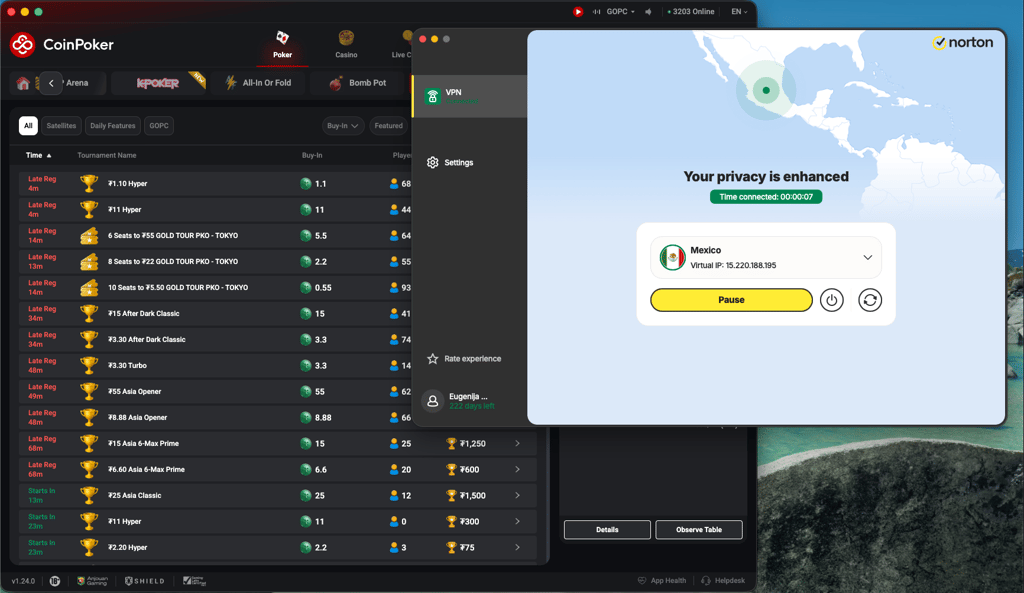Image resolution: width=1024 pixels, height=593 pixels.
Task: Expand the ₮2.20 Hyper row arrow
Action: (x=517, y=547)
